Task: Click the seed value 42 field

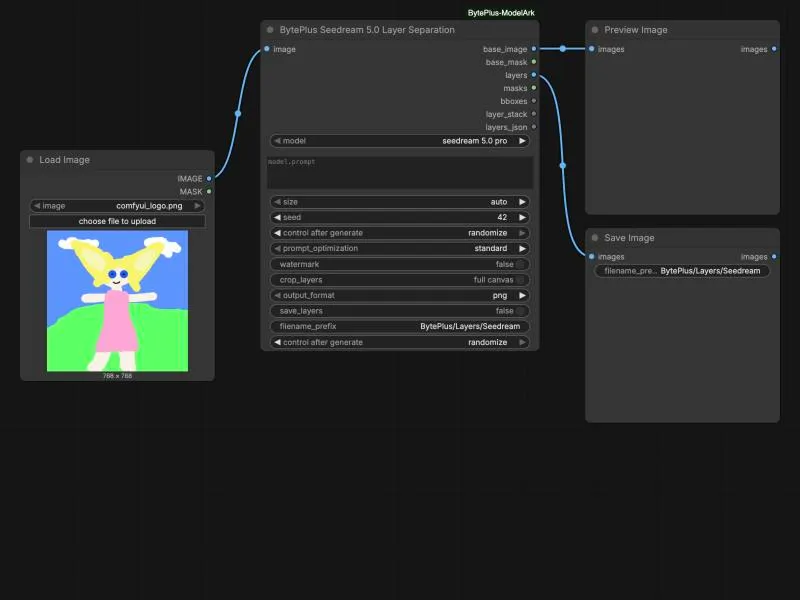Action: tap(399, 217)
